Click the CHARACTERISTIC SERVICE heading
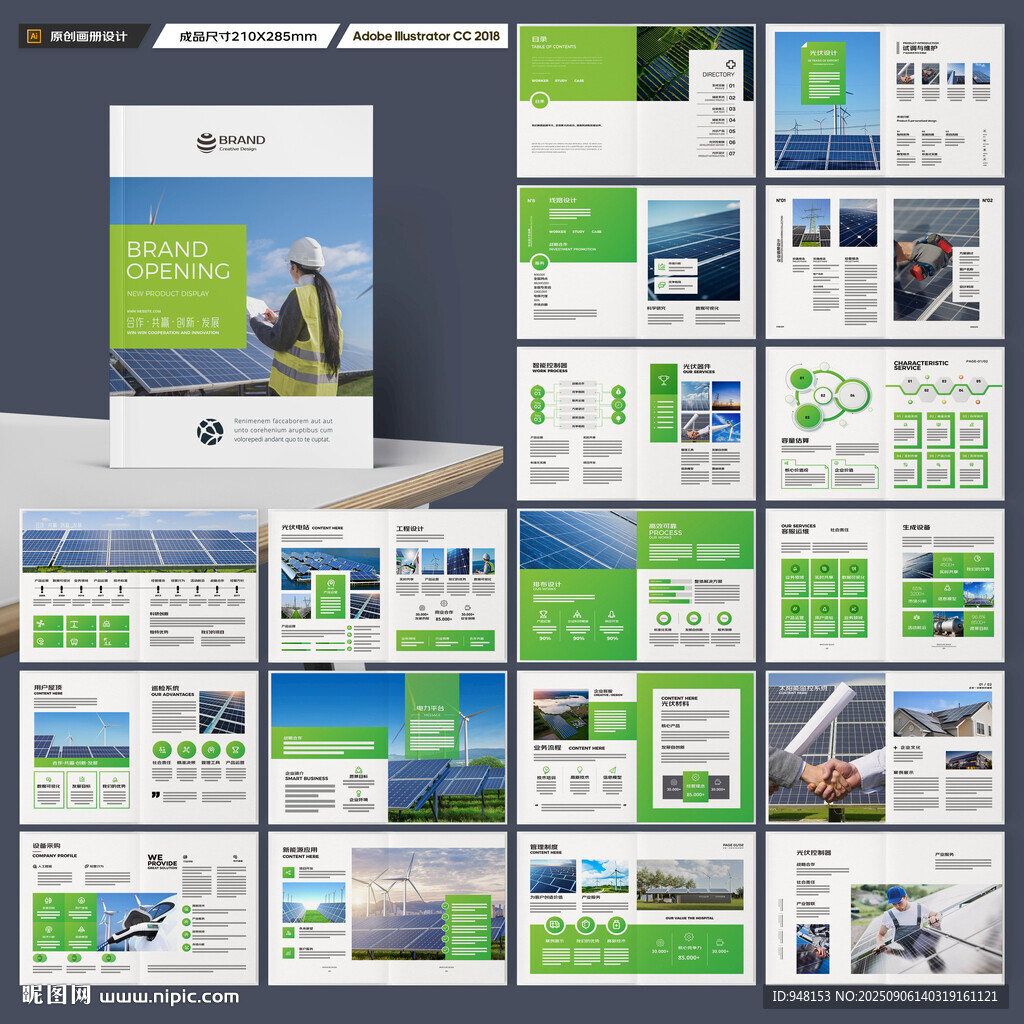This screenshot has height=1024, width=1024. pos(921,365)
